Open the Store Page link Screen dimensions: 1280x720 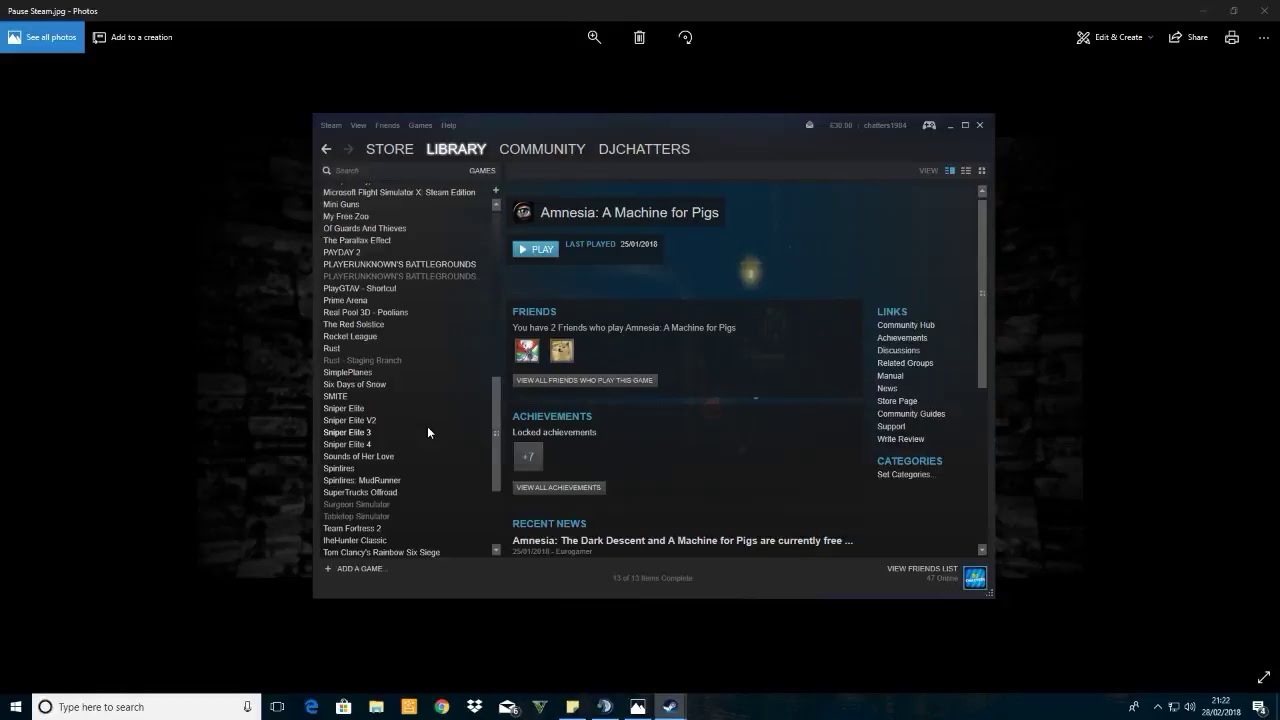897,401
